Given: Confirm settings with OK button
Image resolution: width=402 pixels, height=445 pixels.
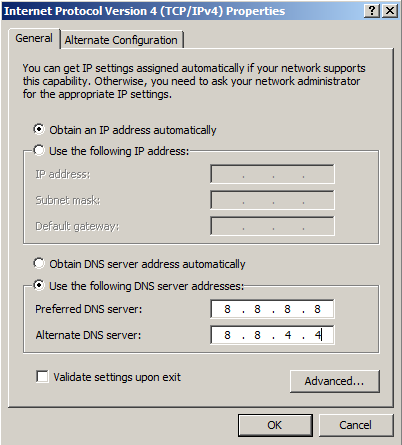Looking at the screenshot, I should (x=275, y=425).
